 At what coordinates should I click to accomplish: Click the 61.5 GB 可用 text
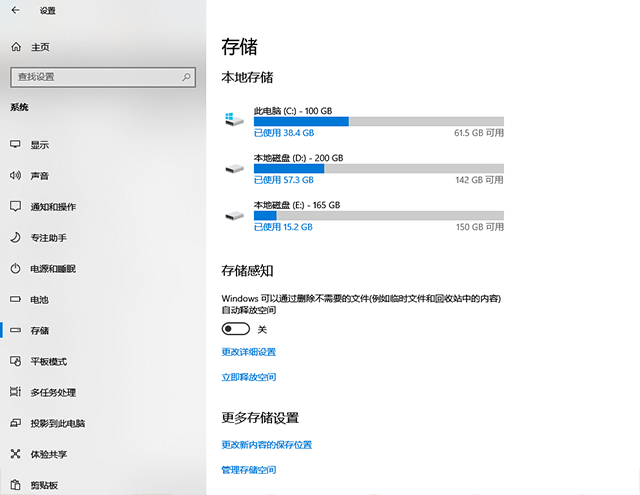point(479,133)
